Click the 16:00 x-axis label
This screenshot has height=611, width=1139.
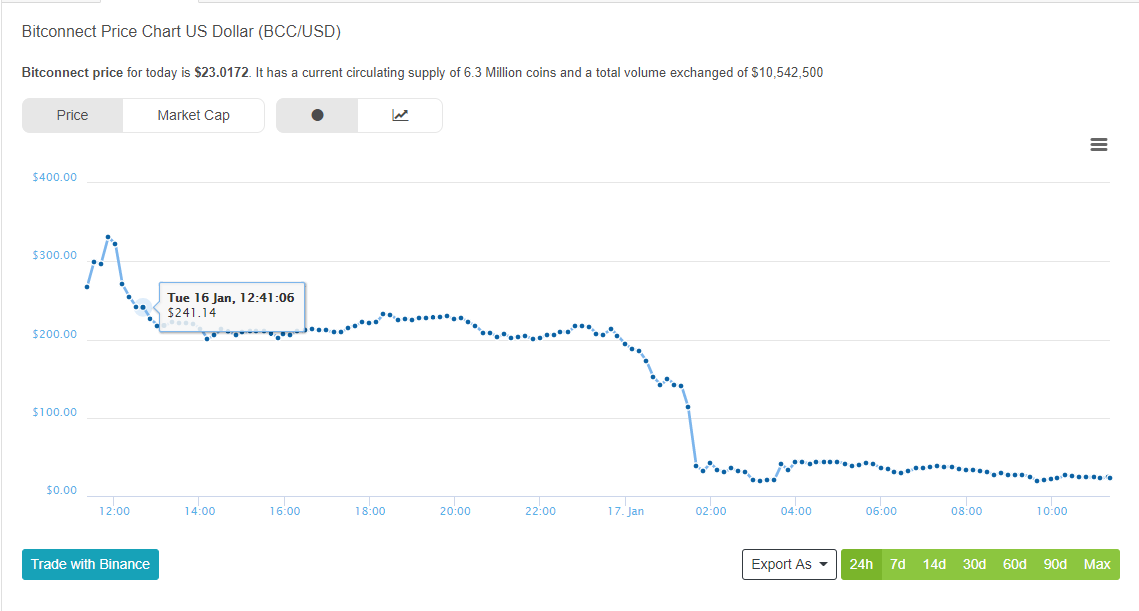[x=285, y=511]
